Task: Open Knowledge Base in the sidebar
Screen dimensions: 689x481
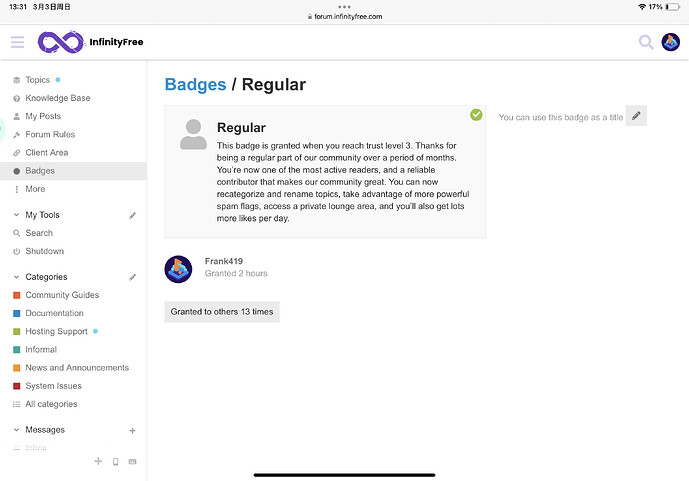Action: tap(57, 98)
